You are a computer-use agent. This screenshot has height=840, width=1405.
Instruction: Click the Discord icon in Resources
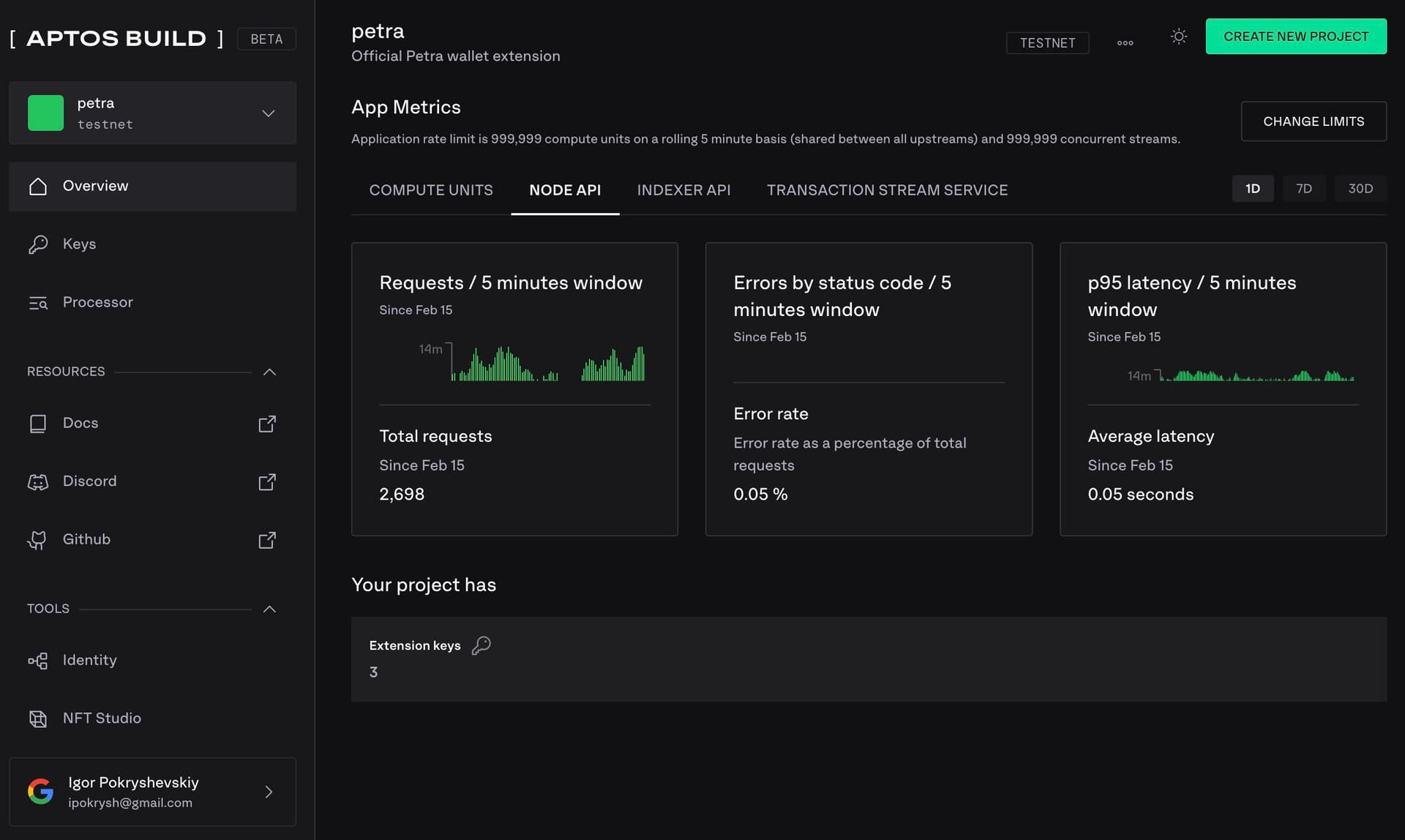[38, 481]
